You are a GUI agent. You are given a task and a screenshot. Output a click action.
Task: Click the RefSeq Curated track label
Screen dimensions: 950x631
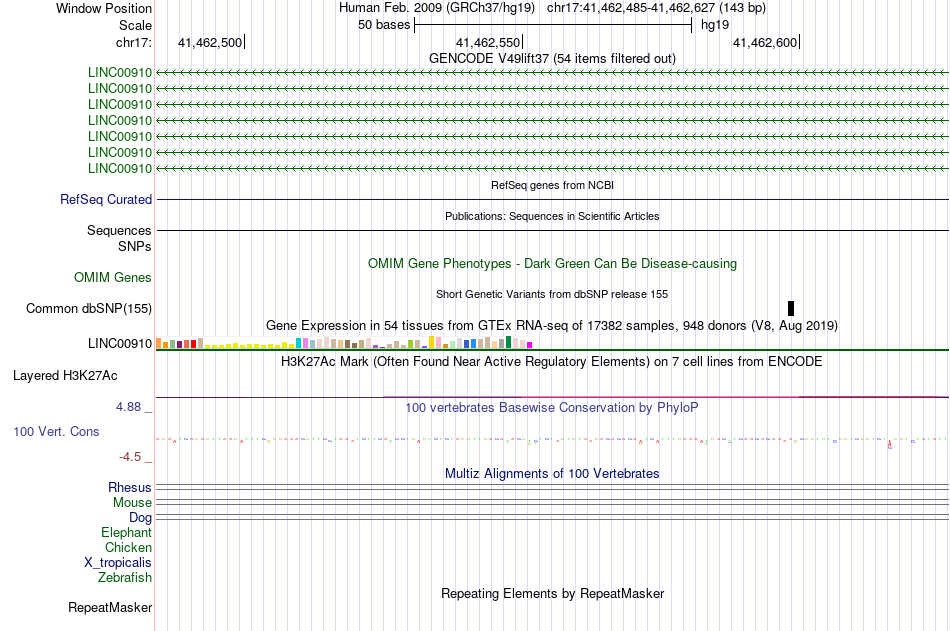coord(106,199)
